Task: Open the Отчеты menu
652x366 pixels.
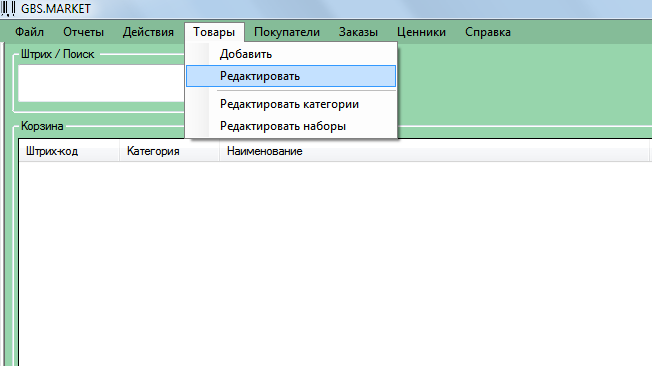Action: coord(83,32)
